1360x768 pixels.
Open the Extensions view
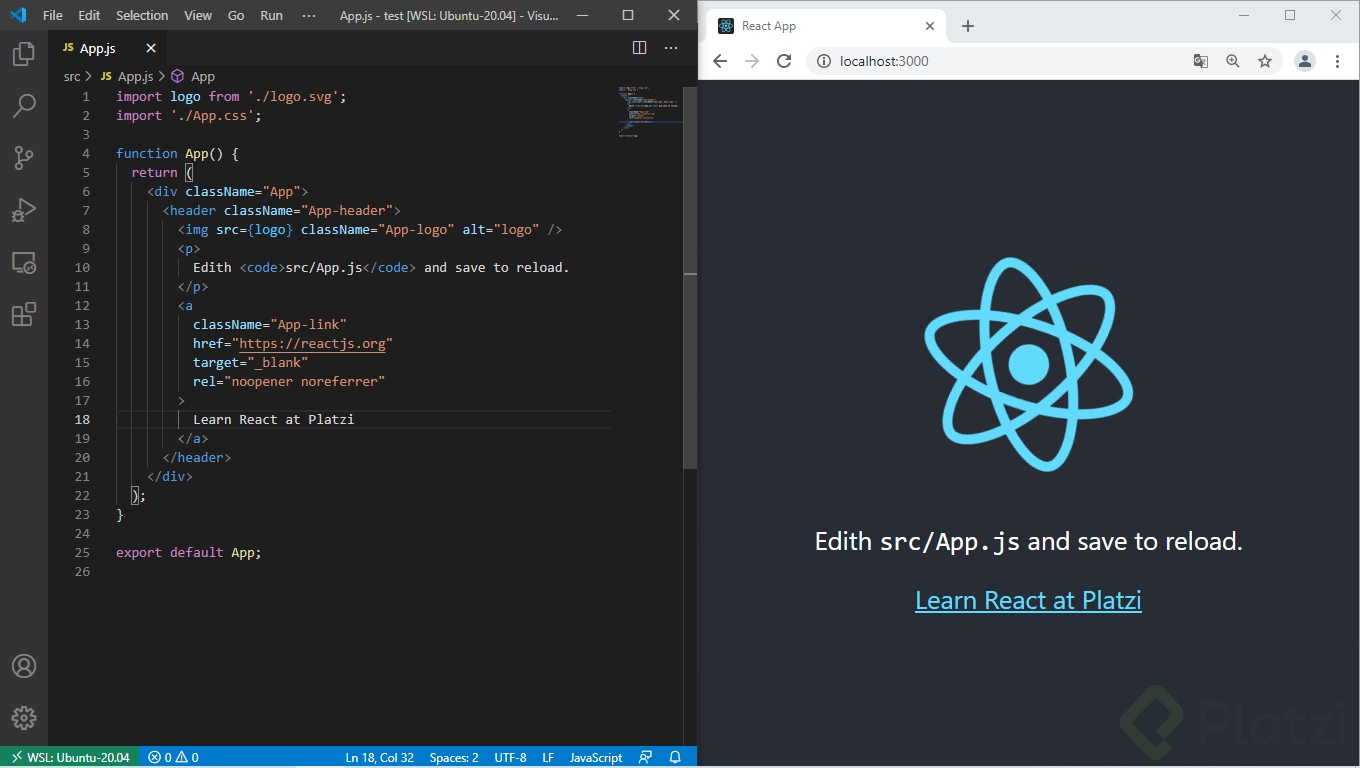pyautogui.click(x=23, y=314)
